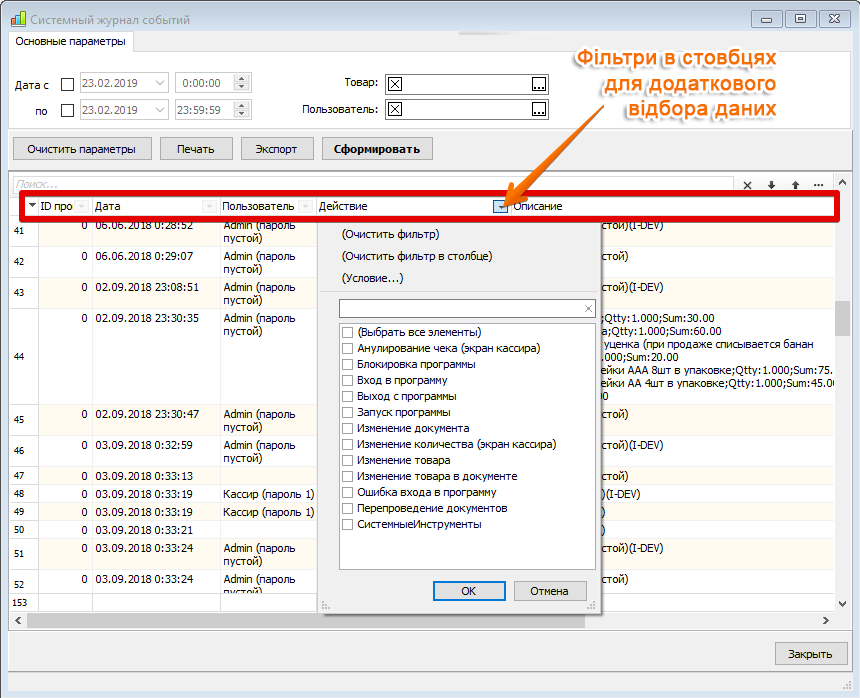
Task: Clear filter search box X icon
Action: [x=588, y=309]
